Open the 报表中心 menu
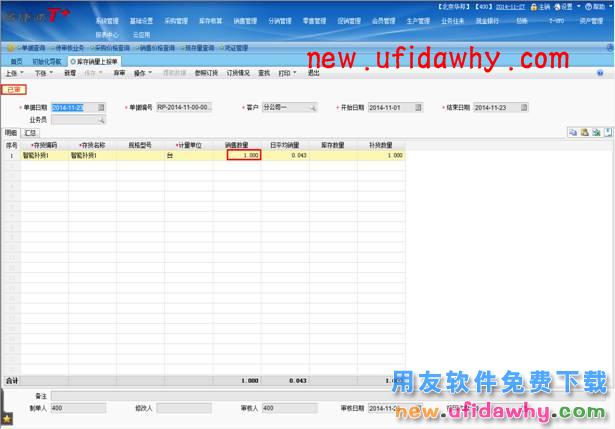Image resolution: width=615 pixels, height=429 pixels. [107, 35]
